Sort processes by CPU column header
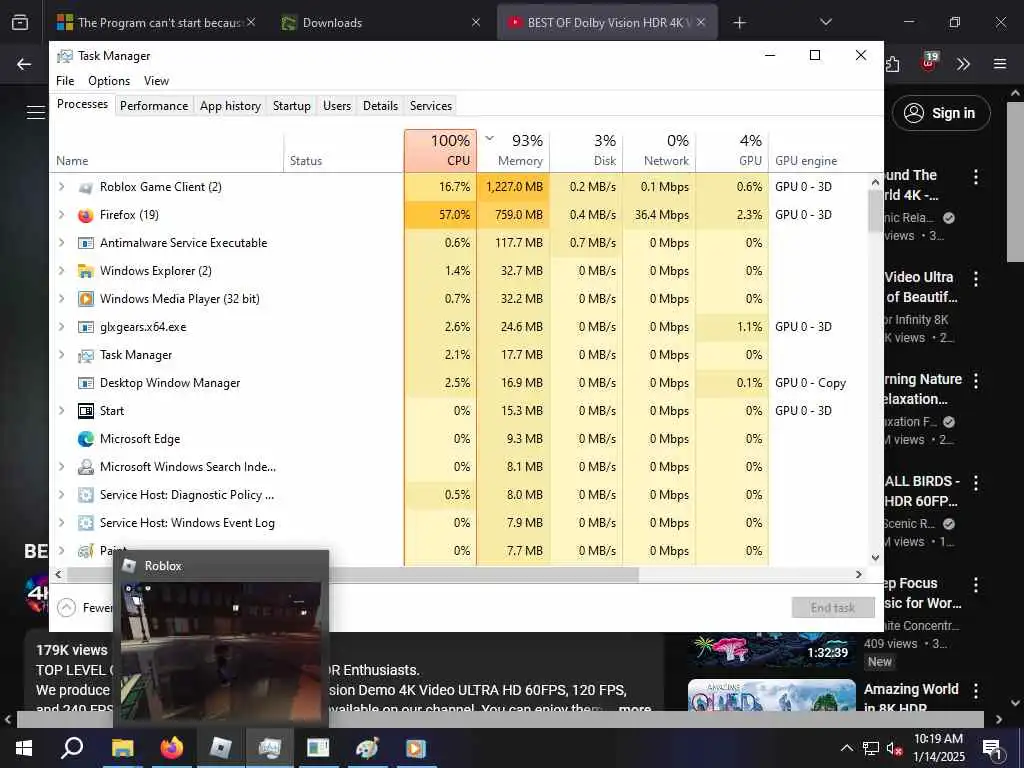Viewport: 1024px width, 768px height. click(x=440, y=150)
